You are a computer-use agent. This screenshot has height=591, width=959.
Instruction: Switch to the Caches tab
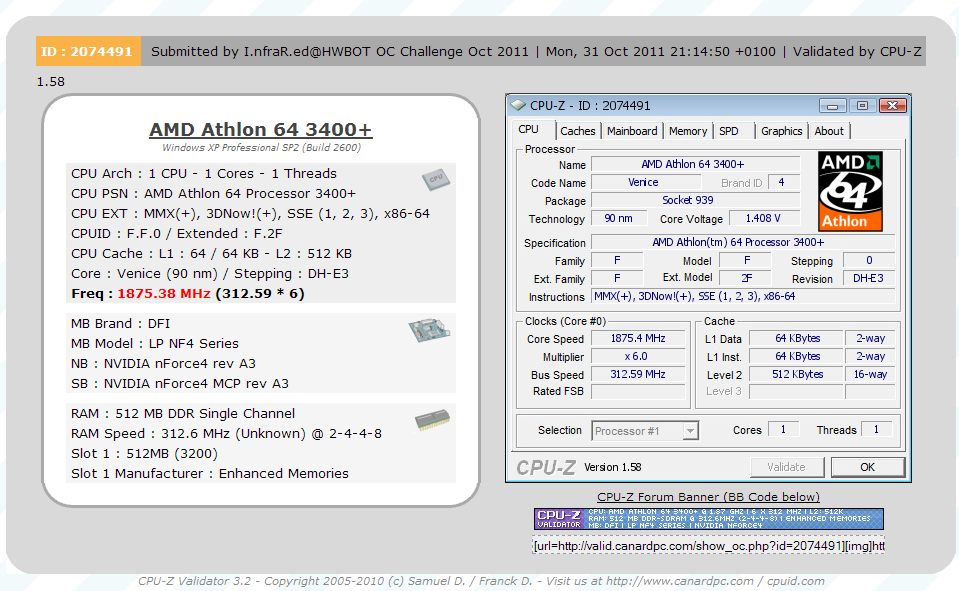coord(577,131)
